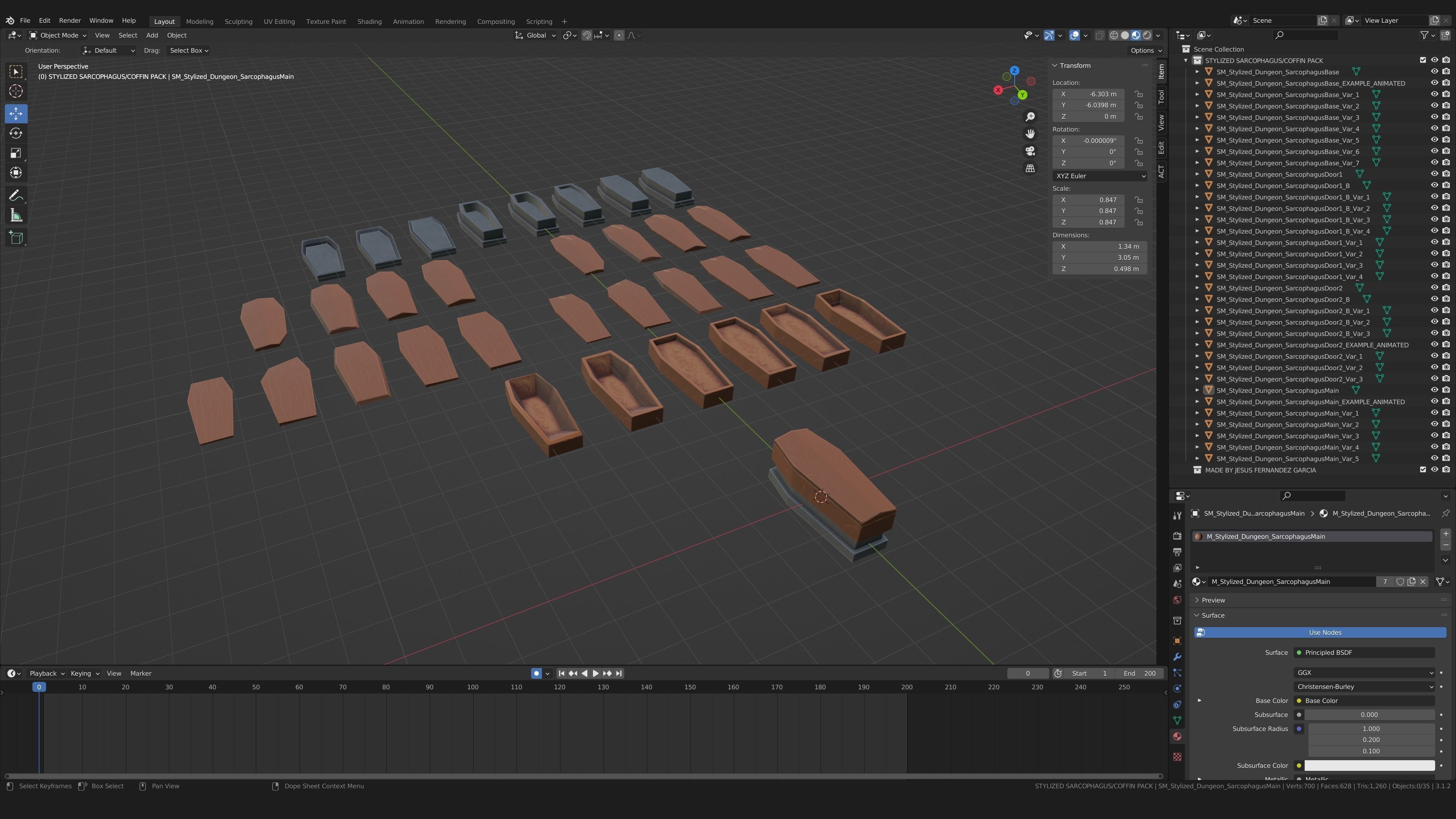Screen dimensions: 1456x819
Task: Expand SM_Stylized_Dungeon_SarcophagusMain tree item
Action: 1197,390
